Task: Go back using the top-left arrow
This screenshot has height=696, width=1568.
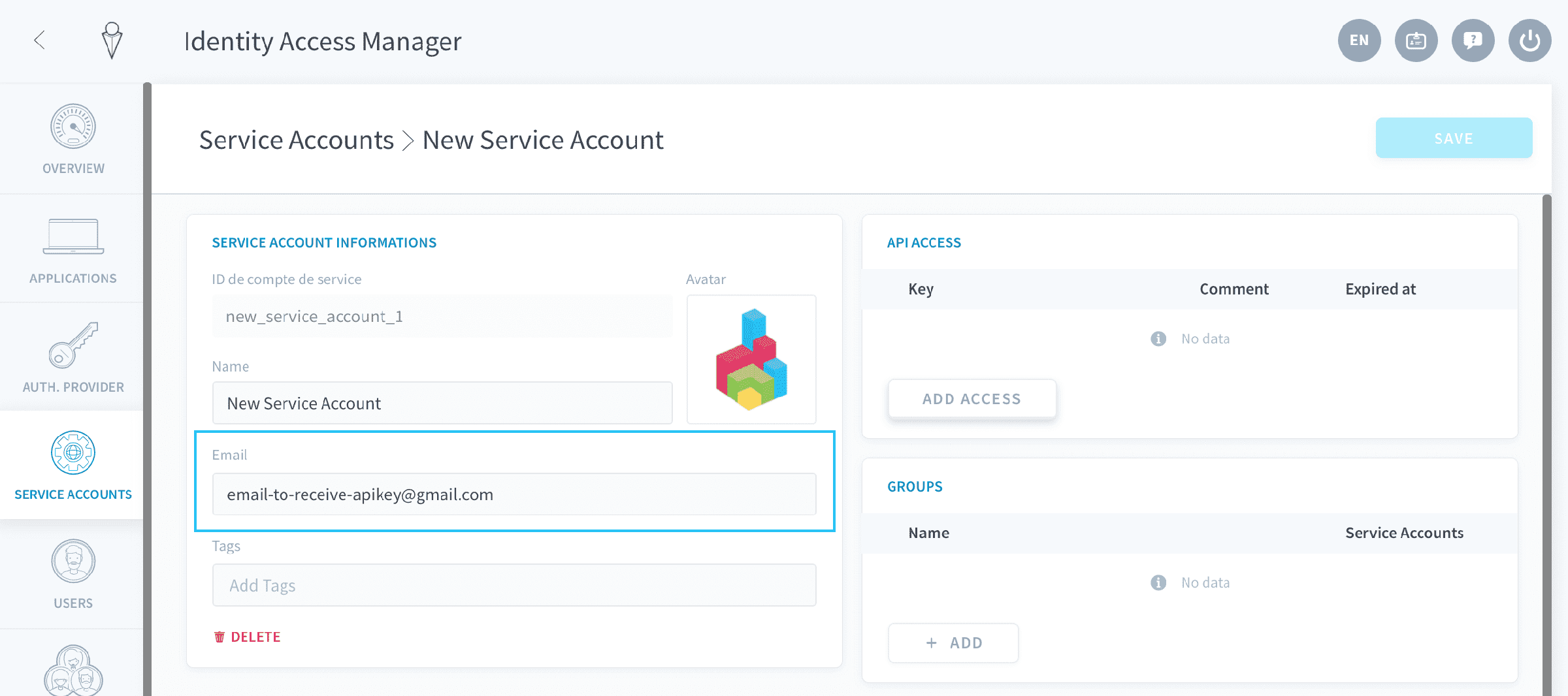Action: [x=40, y=40]
